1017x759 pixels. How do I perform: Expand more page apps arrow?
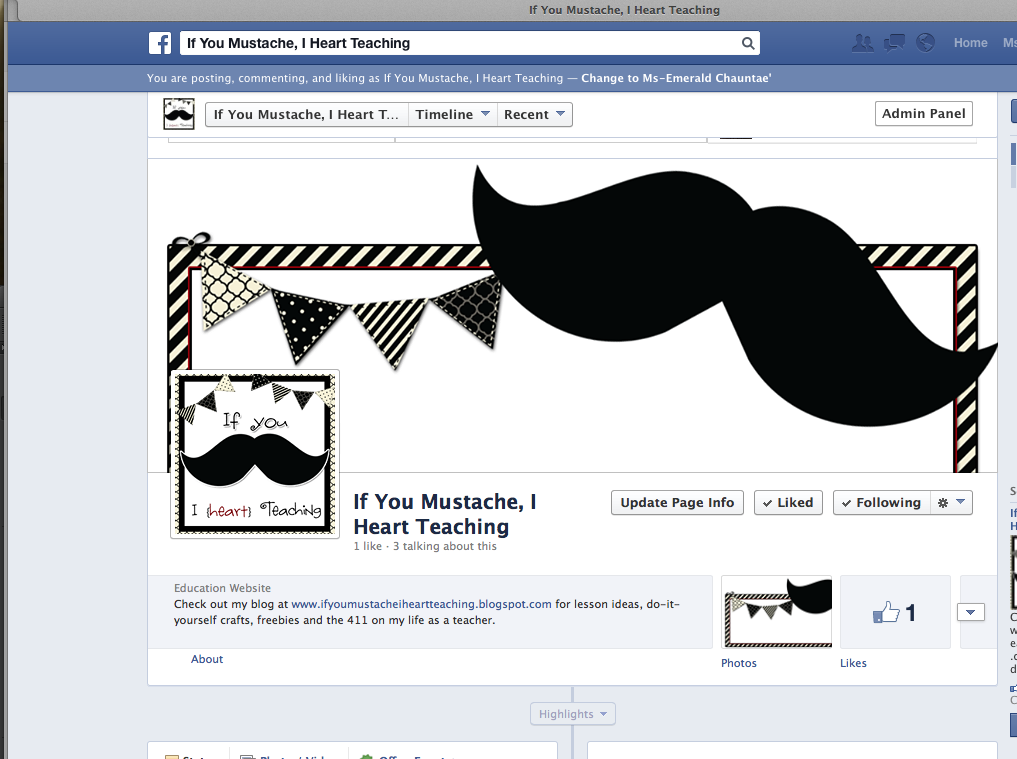pos(970,612)
